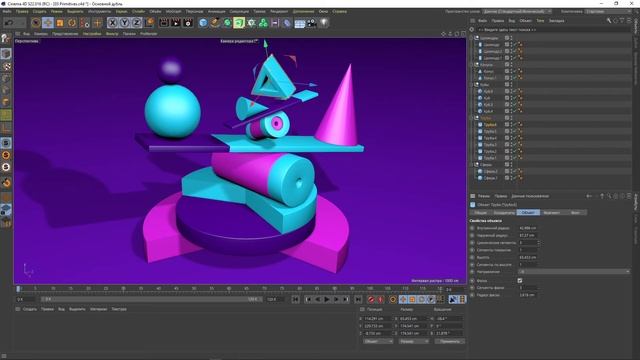640x360 pixels.
Task: Toggle layer square for Сфера.1 row
Action: point(507,178)
